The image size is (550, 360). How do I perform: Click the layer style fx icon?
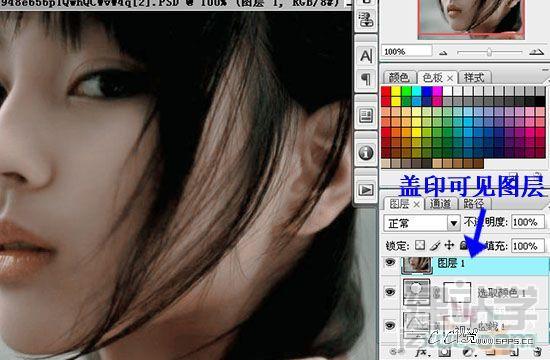421,352
